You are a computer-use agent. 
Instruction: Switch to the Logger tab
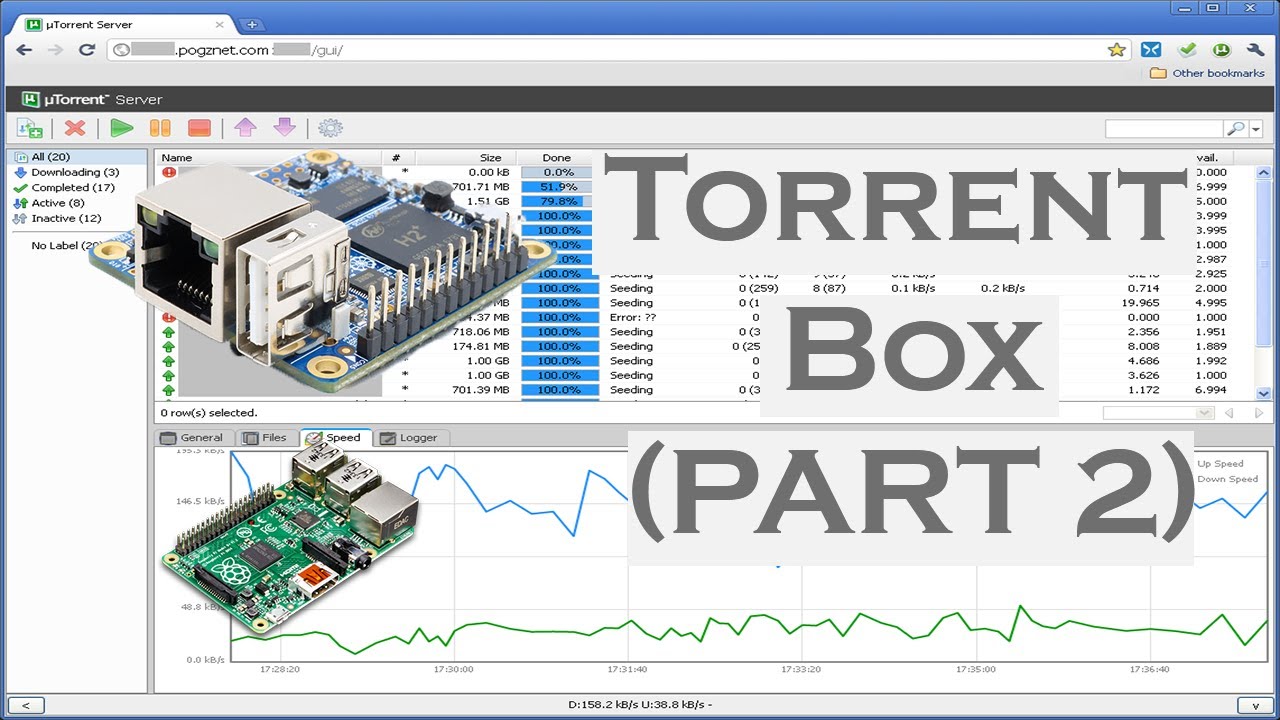(x=410, y=437)
